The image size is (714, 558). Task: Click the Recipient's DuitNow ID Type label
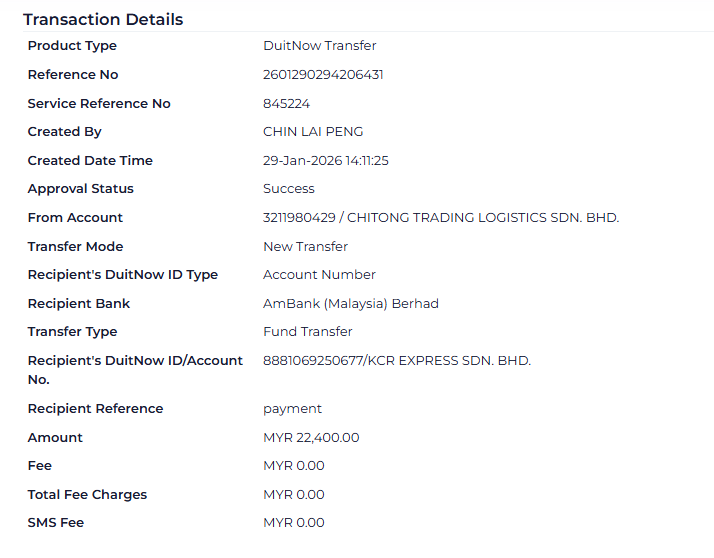tap(122, 275)
